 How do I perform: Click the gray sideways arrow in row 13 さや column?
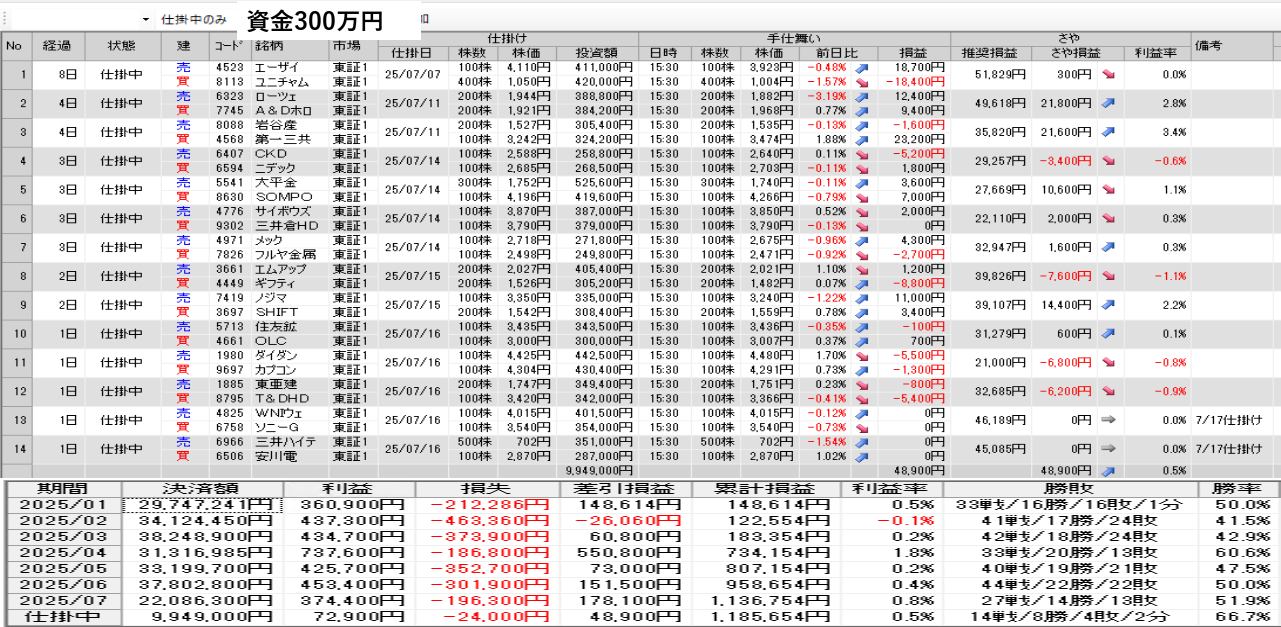point(1108,420)
